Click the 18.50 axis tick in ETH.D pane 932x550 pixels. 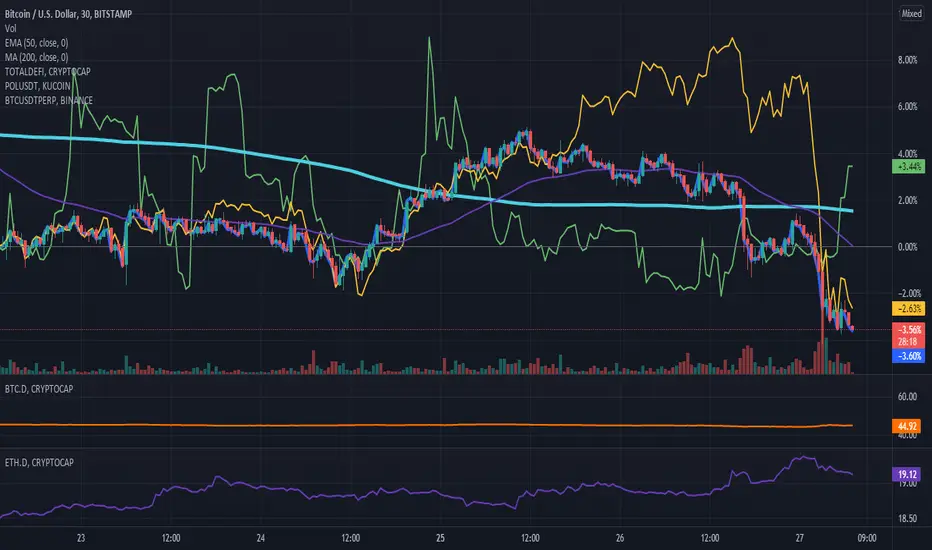(x=907, y=518)
